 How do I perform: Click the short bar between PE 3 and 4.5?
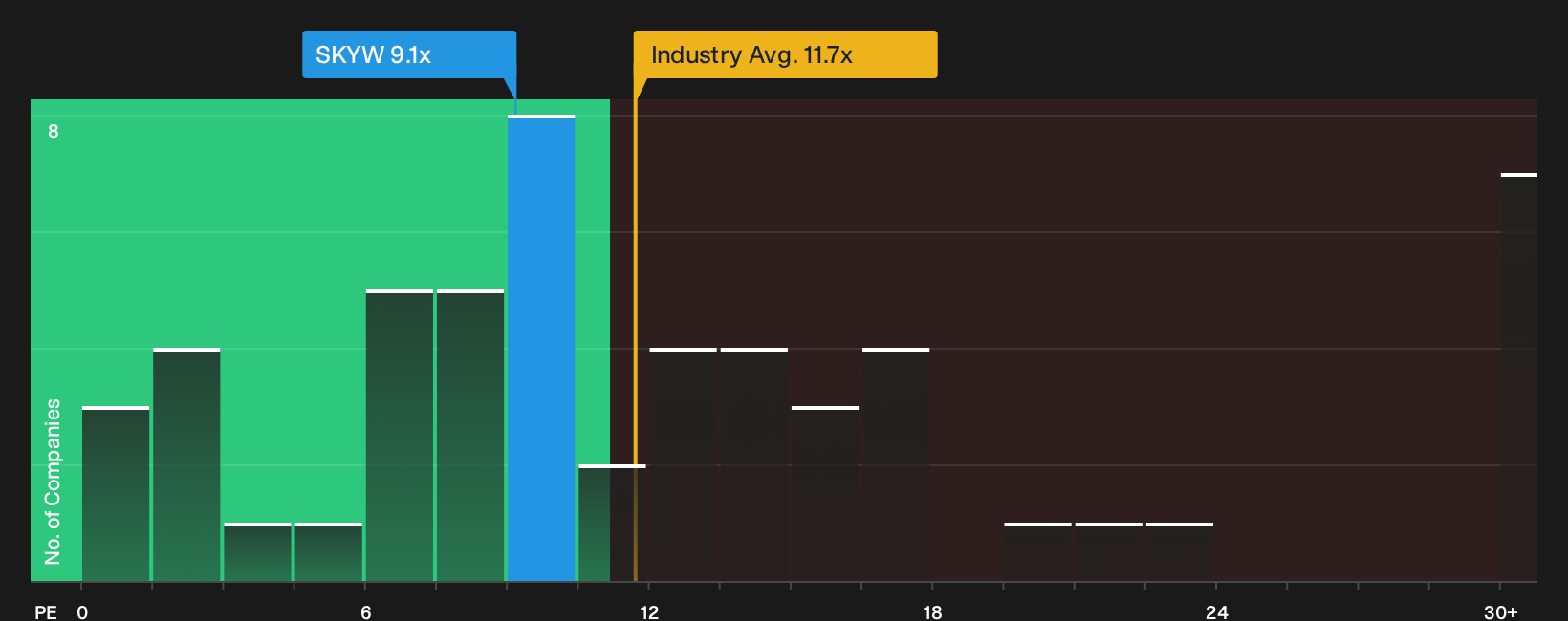[x=257, y=552]
